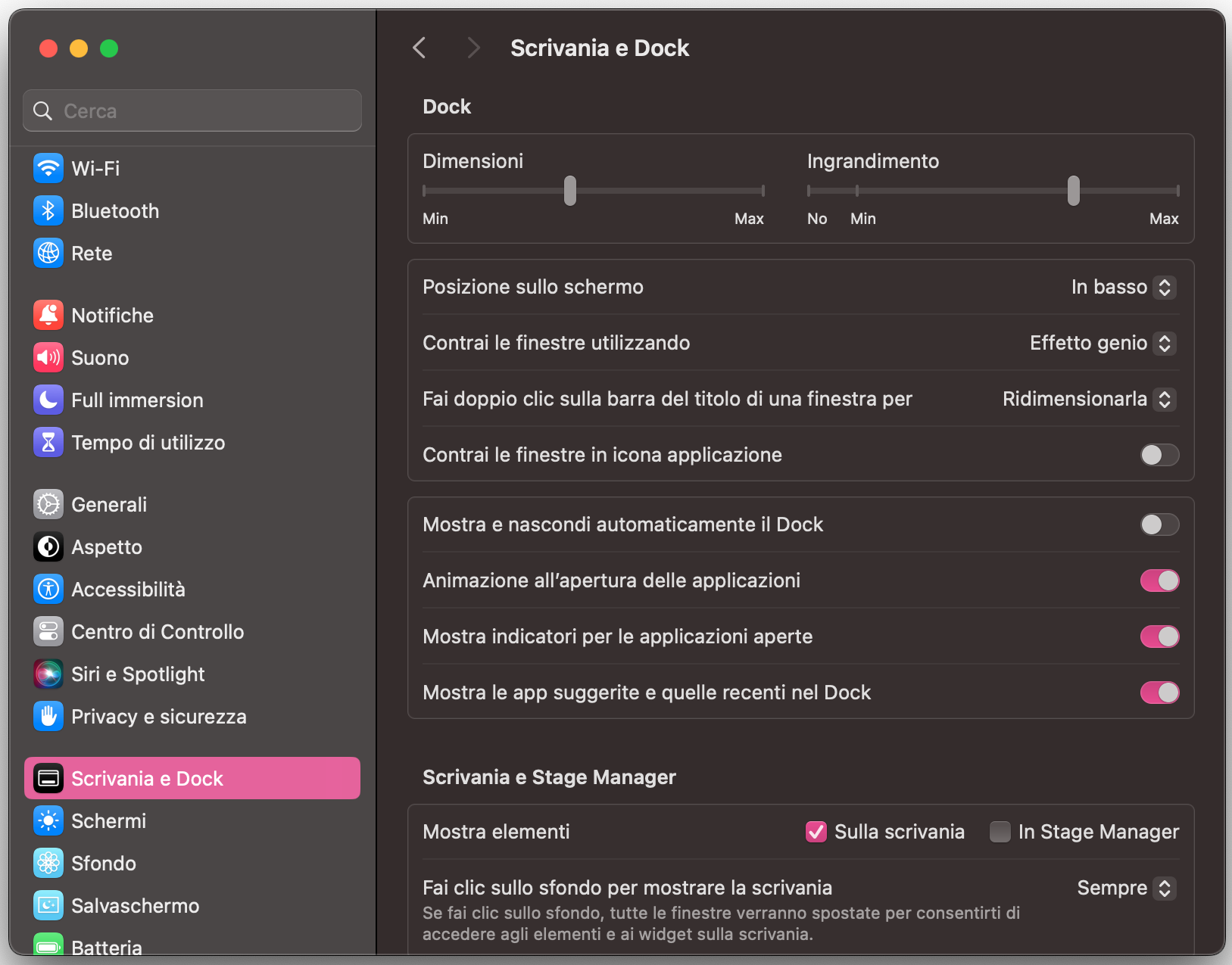
Task: Open Salvaschermo settings
Action: click(135, 905)
